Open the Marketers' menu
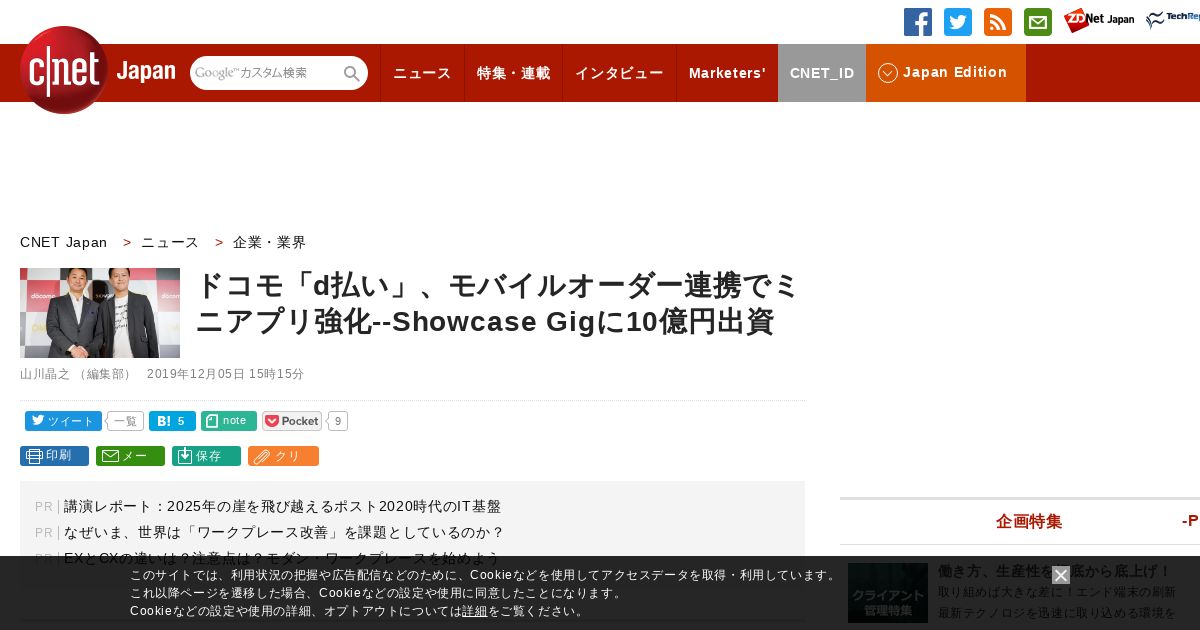The image size is (1200, 630). 727,73
